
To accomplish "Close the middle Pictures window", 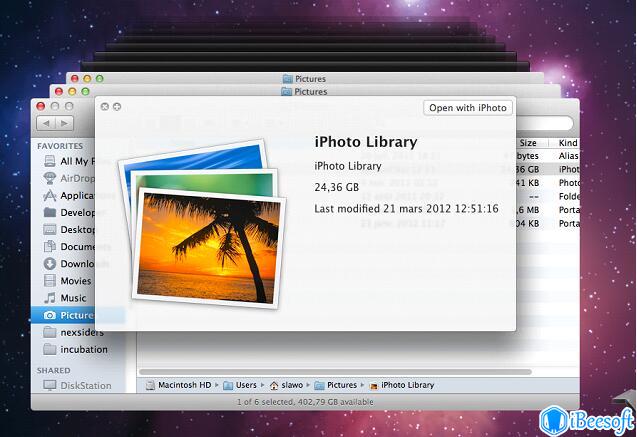I will 59,92.
